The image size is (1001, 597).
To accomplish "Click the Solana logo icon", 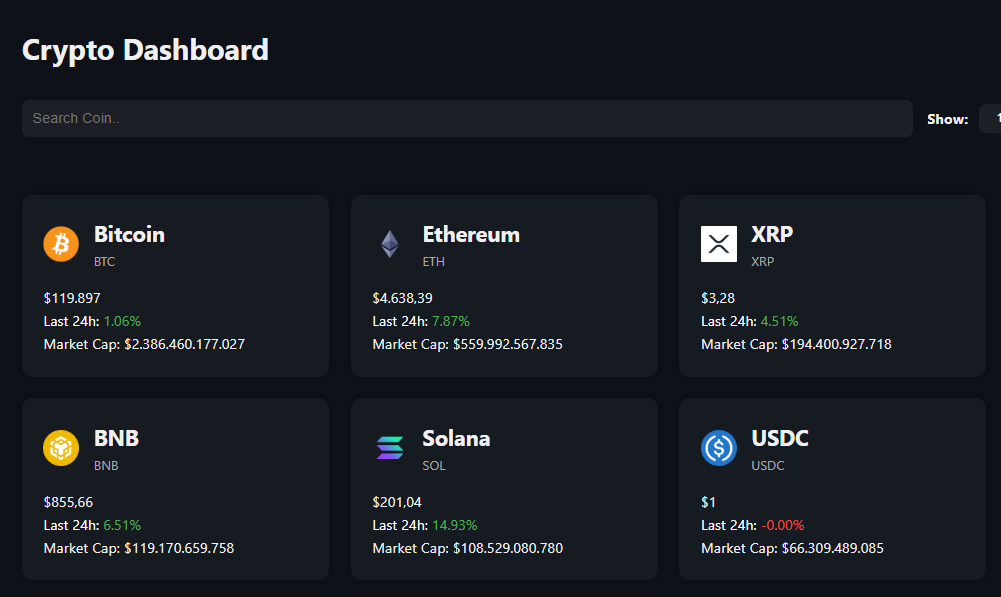I will (389, 448).
